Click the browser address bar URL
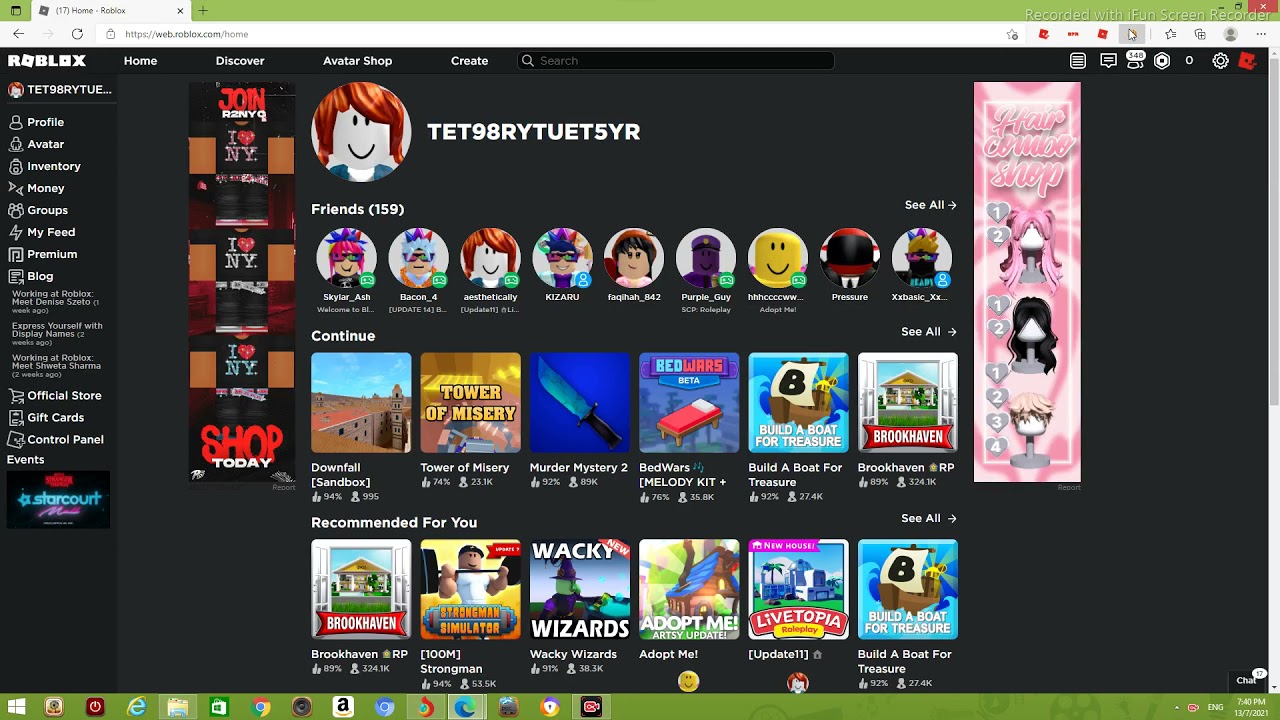 click(x=187, y=34)
